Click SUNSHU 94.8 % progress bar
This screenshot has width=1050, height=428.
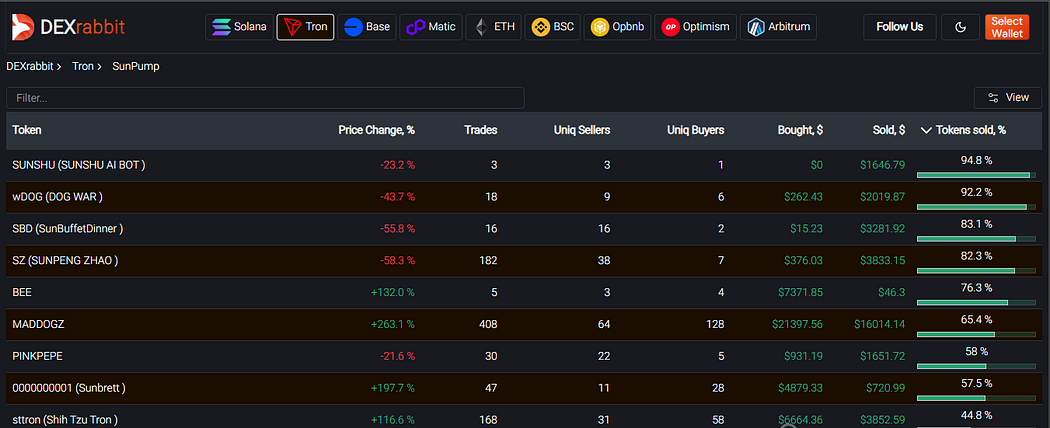pyautogui.click(x=976, y=175)
